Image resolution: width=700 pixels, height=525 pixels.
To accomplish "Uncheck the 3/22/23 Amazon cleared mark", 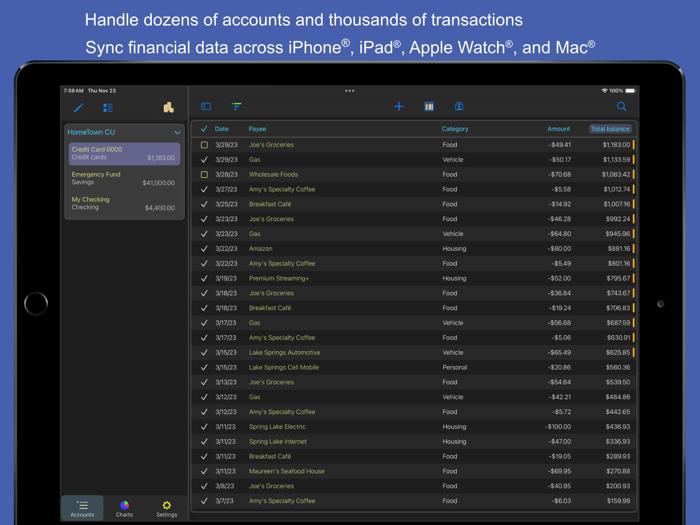I will point(204,249).
